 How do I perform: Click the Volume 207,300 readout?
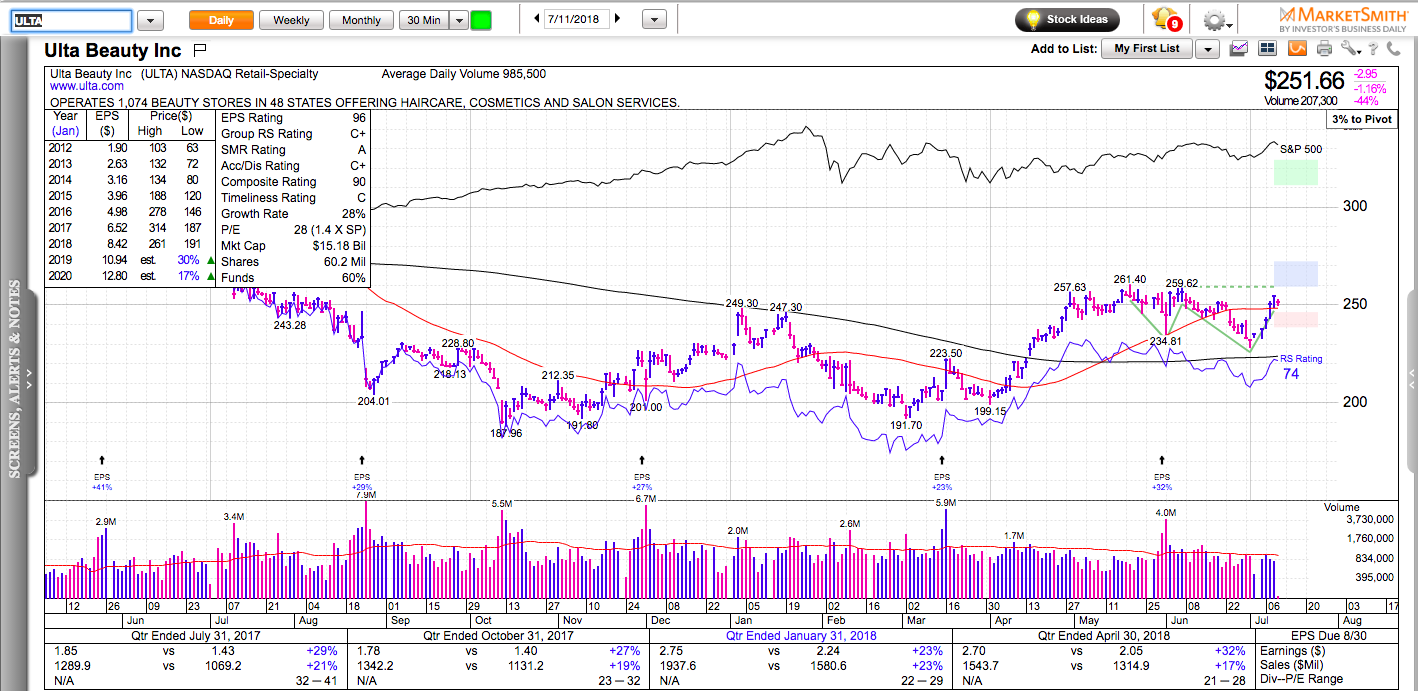click(x=1300, y=101)
